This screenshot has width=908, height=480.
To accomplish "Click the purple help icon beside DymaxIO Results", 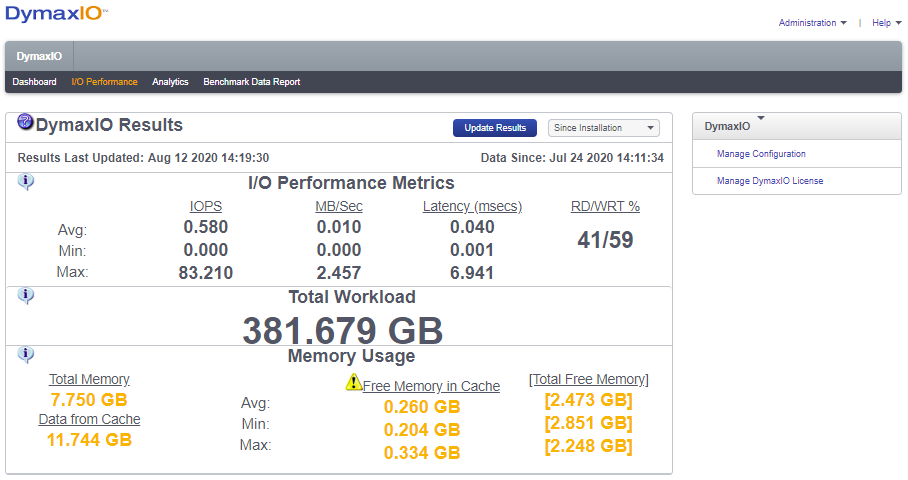I will point(26,123).
